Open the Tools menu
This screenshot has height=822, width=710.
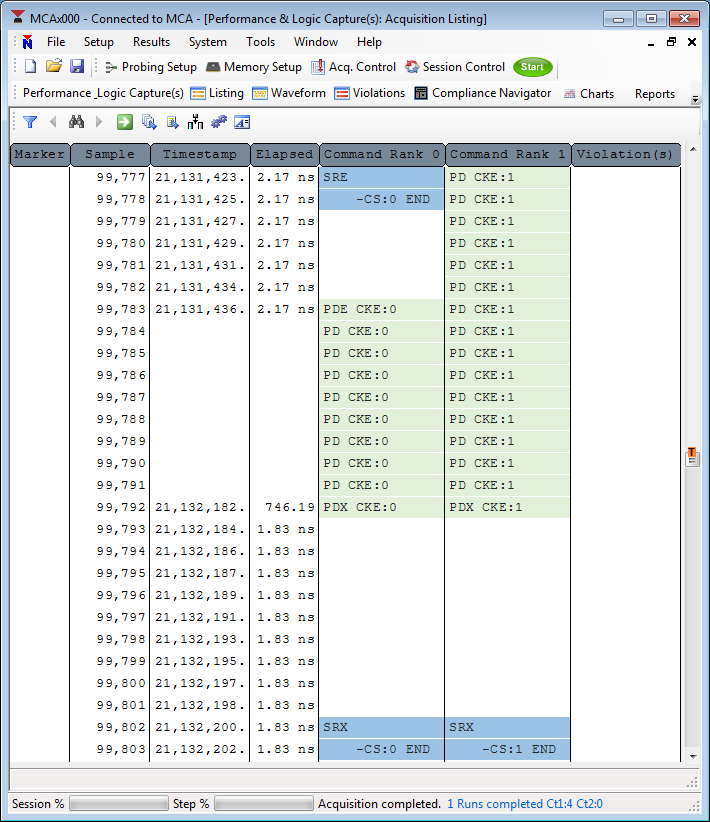tap(260, 42)
